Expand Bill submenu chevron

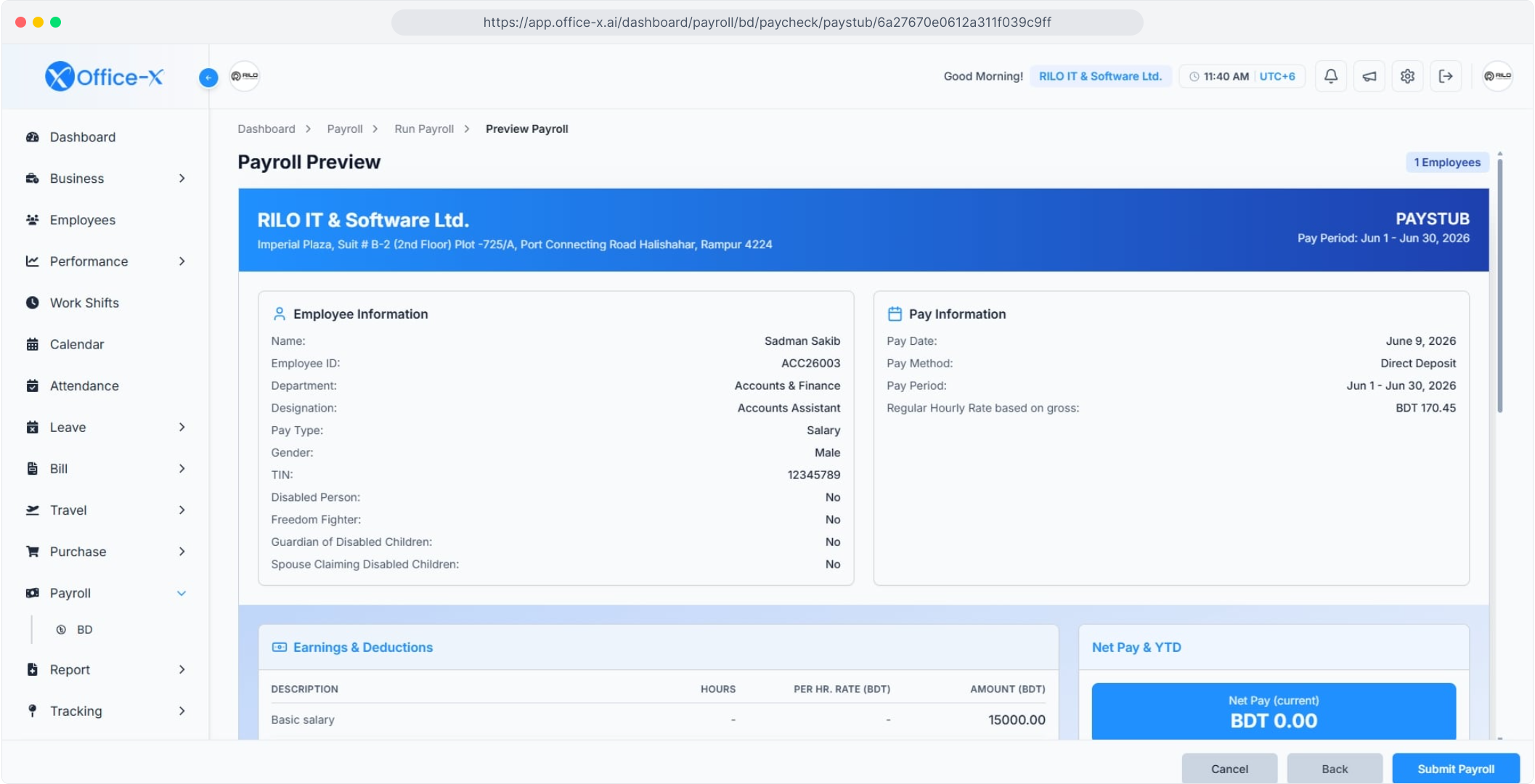(182, 469)
